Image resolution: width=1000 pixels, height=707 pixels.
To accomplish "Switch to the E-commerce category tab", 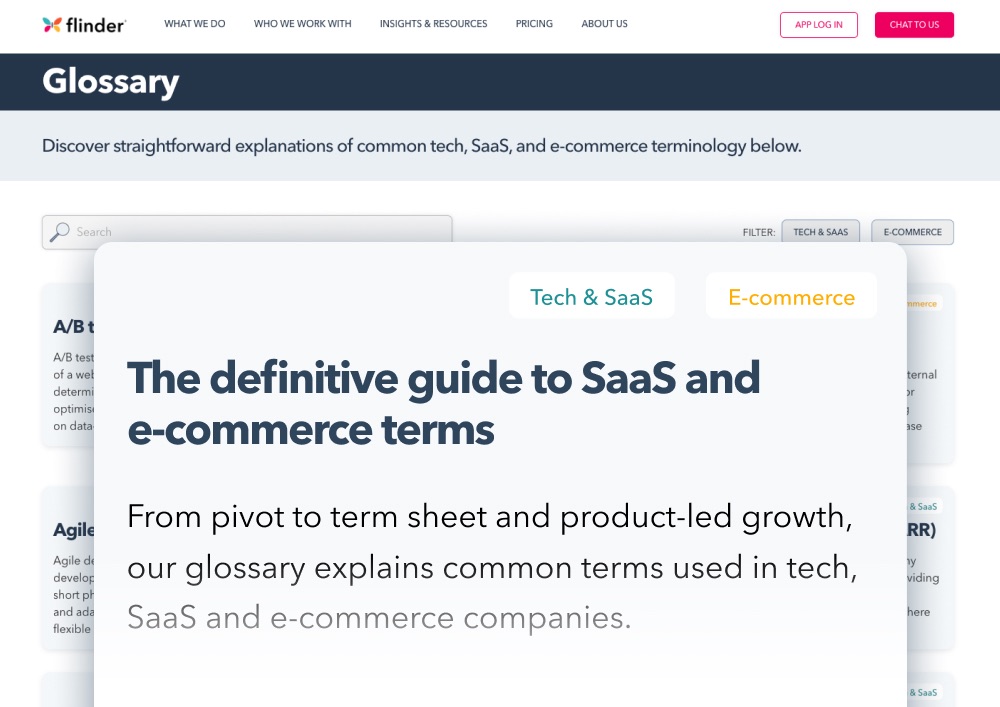I will (x=791, y=296).
